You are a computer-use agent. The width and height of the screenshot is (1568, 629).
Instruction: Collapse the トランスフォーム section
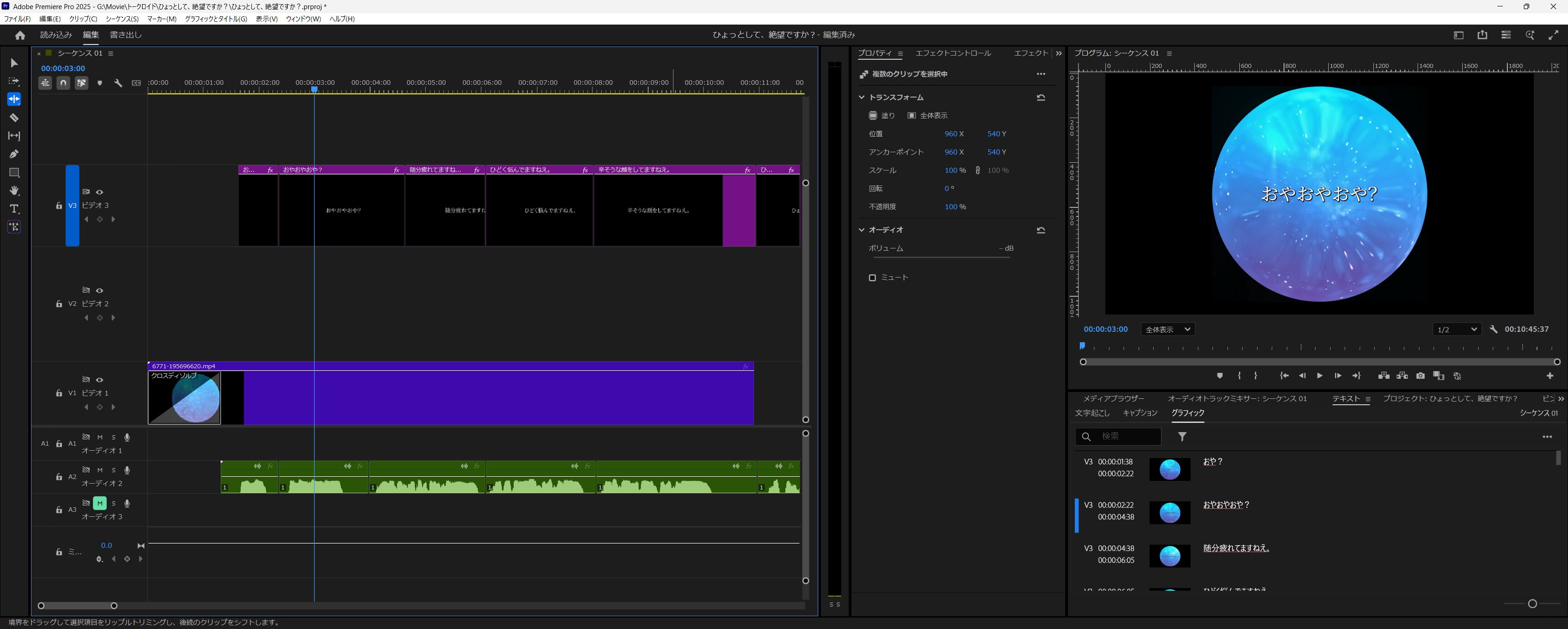[x=861, y=98]
